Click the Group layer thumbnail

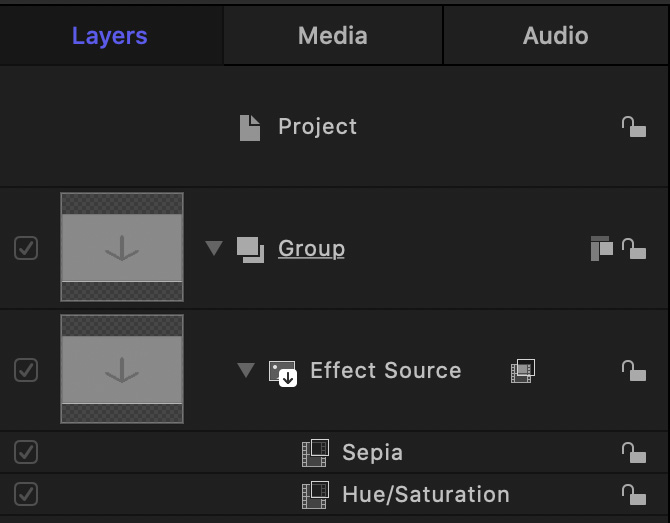click(122, 247)
